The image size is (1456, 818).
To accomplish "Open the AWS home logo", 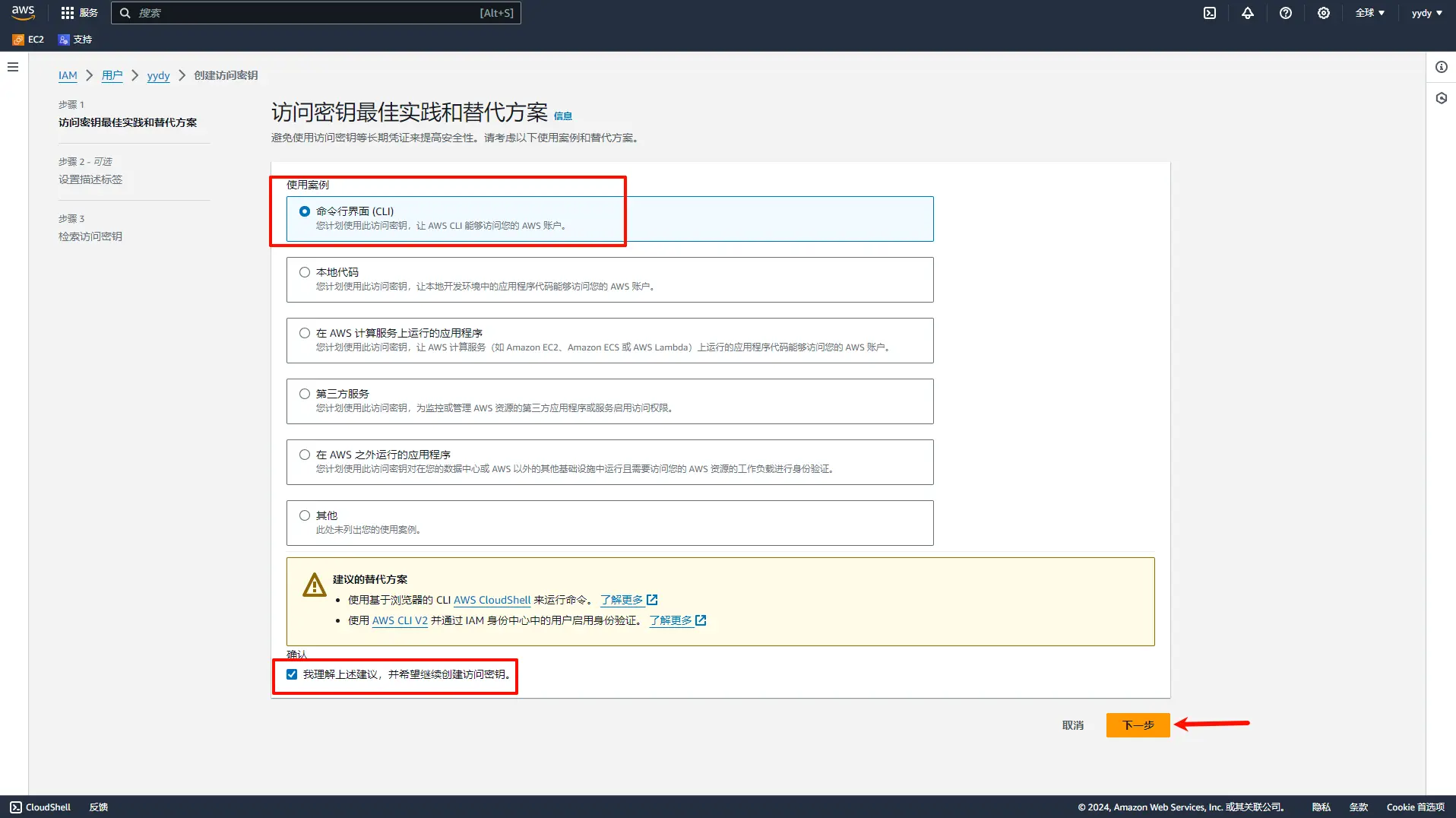I will tap(23, 13).
